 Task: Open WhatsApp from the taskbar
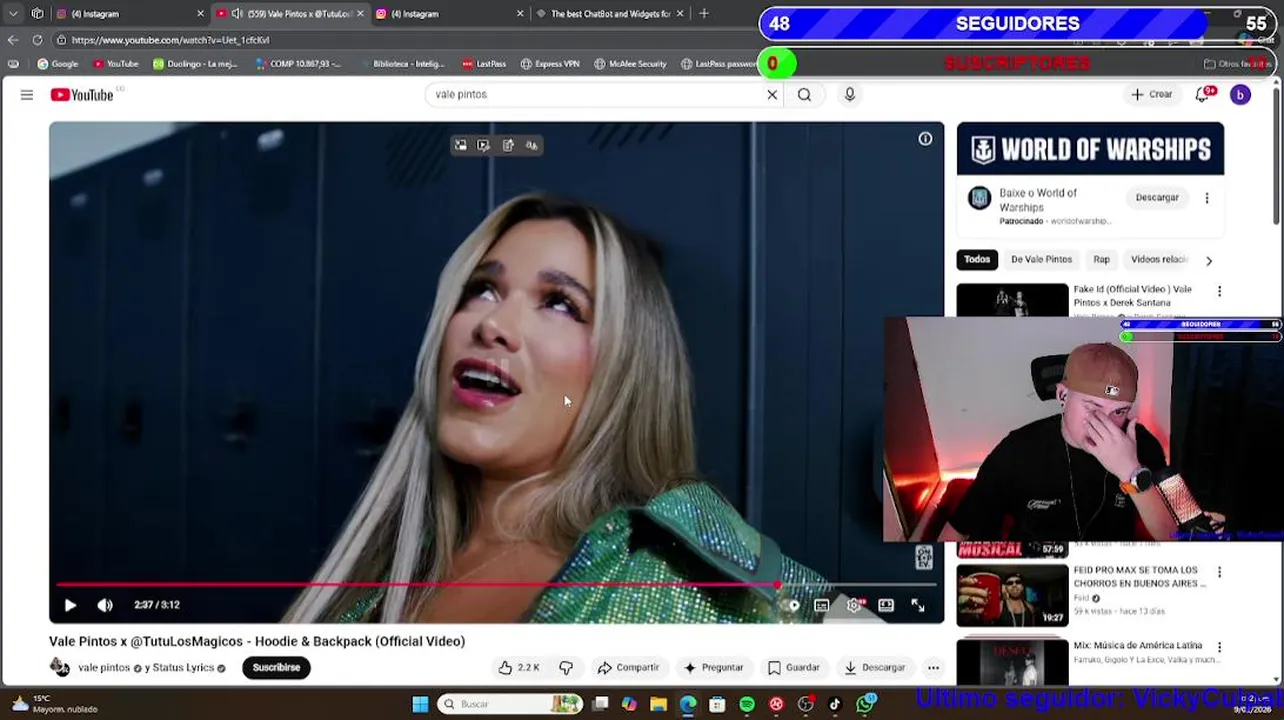865,705
